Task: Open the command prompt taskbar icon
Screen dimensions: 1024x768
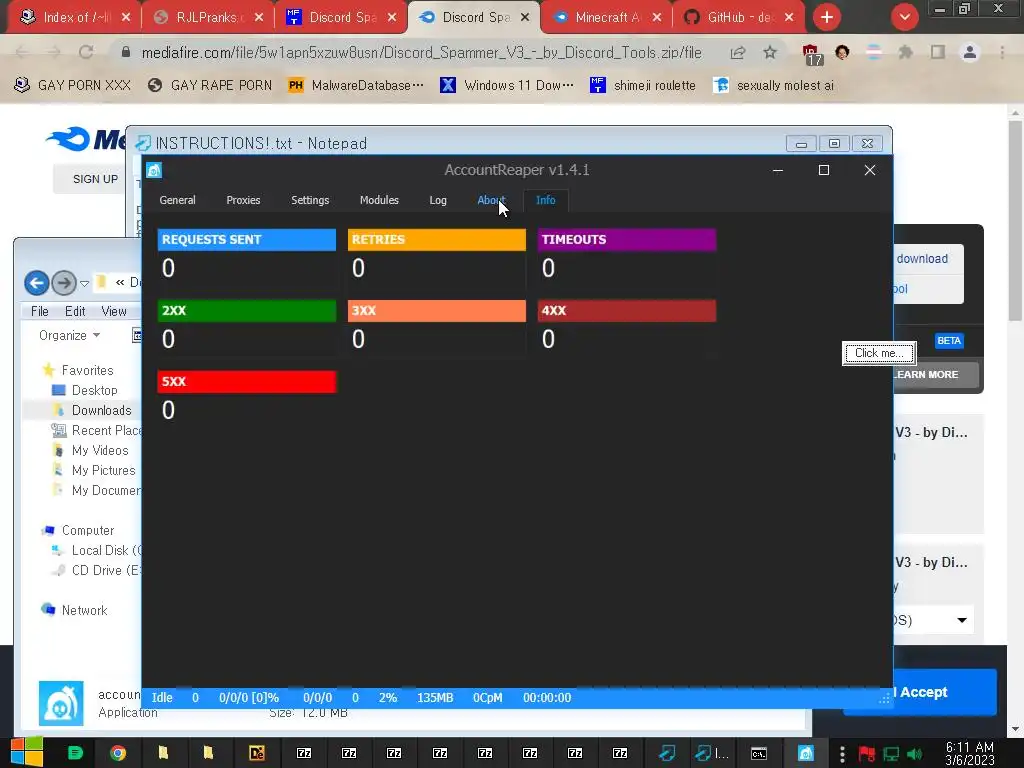Action: click(758, 754)
